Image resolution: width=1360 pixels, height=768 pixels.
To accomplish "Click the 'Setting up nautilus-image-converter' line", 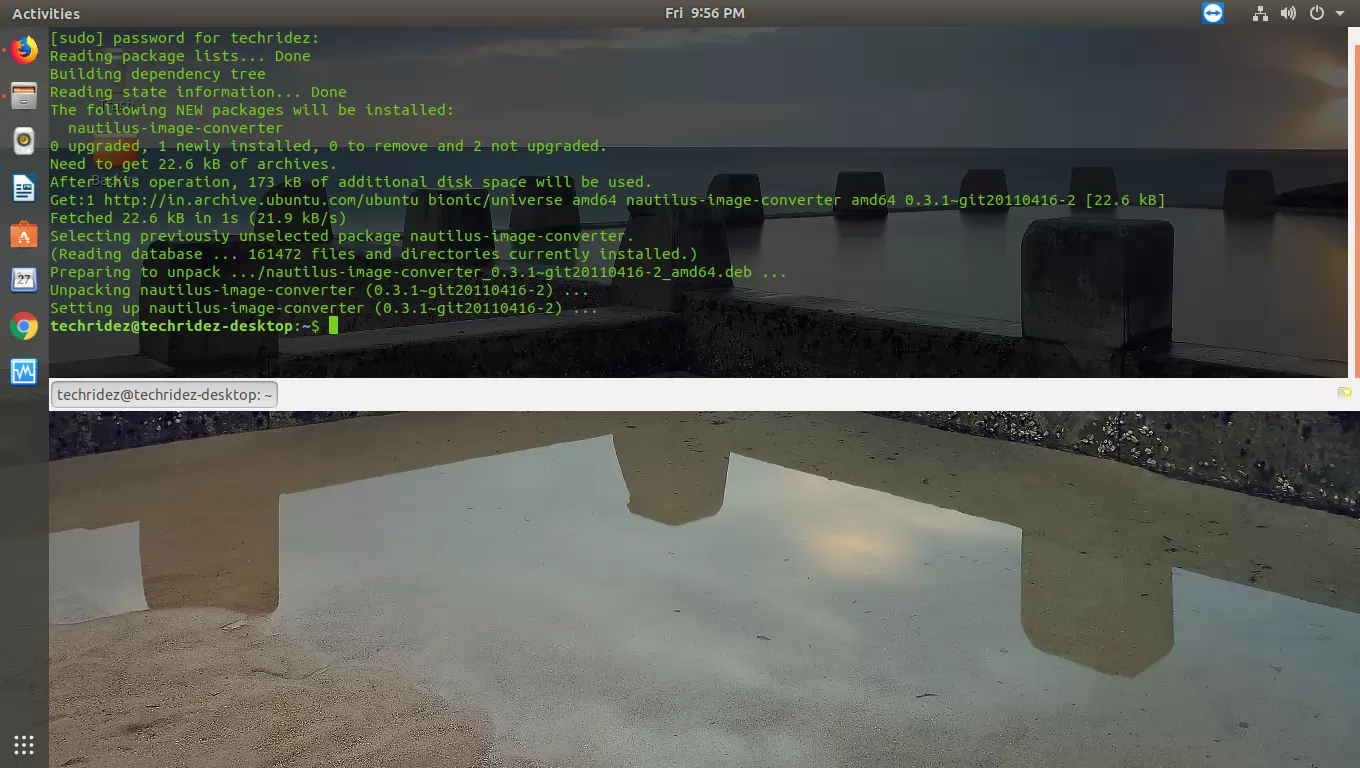I will click(x=324, y=308).
